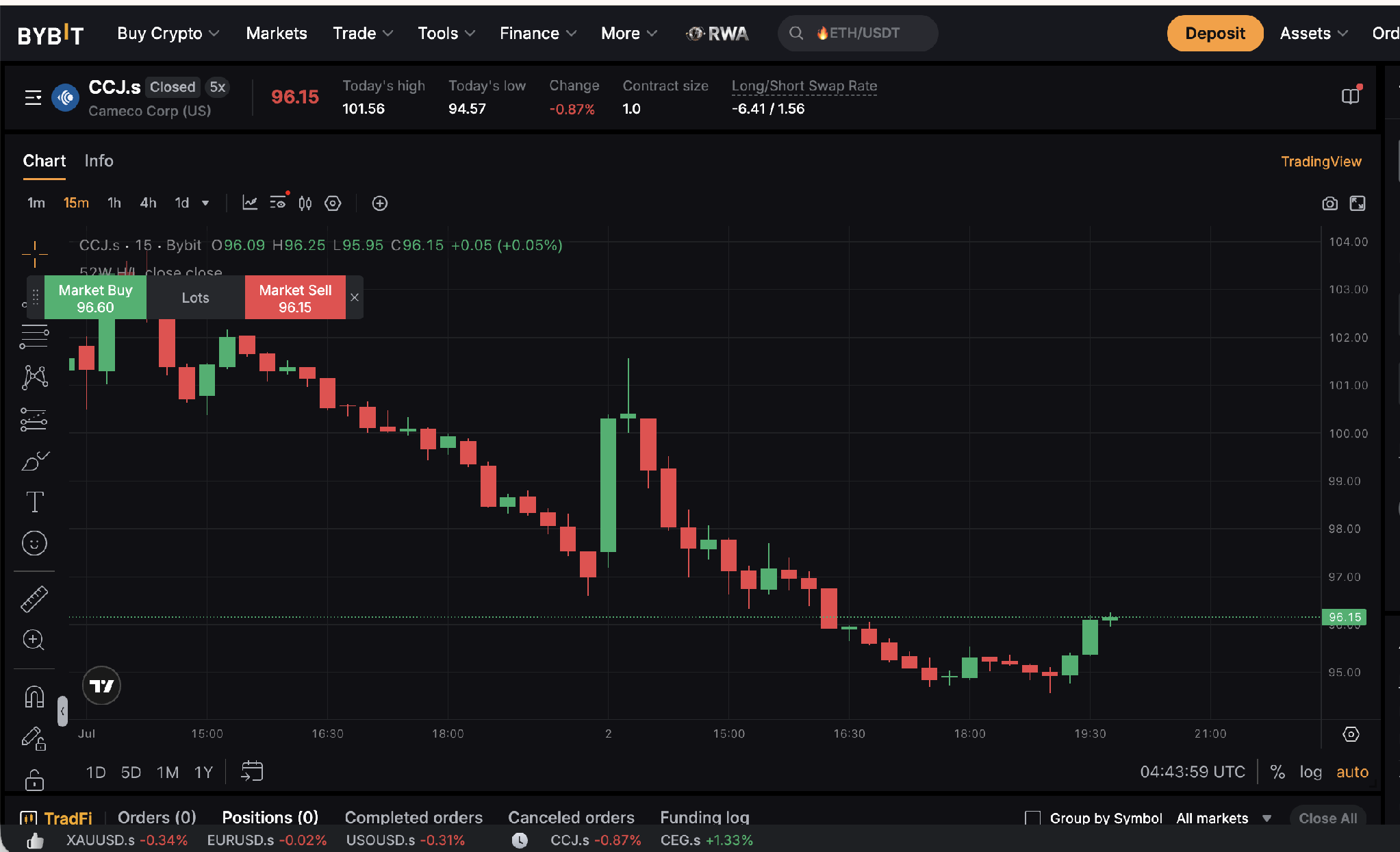Take a chart snapshot with camera icon
1400x852 pixels.
coord(1329,203)
